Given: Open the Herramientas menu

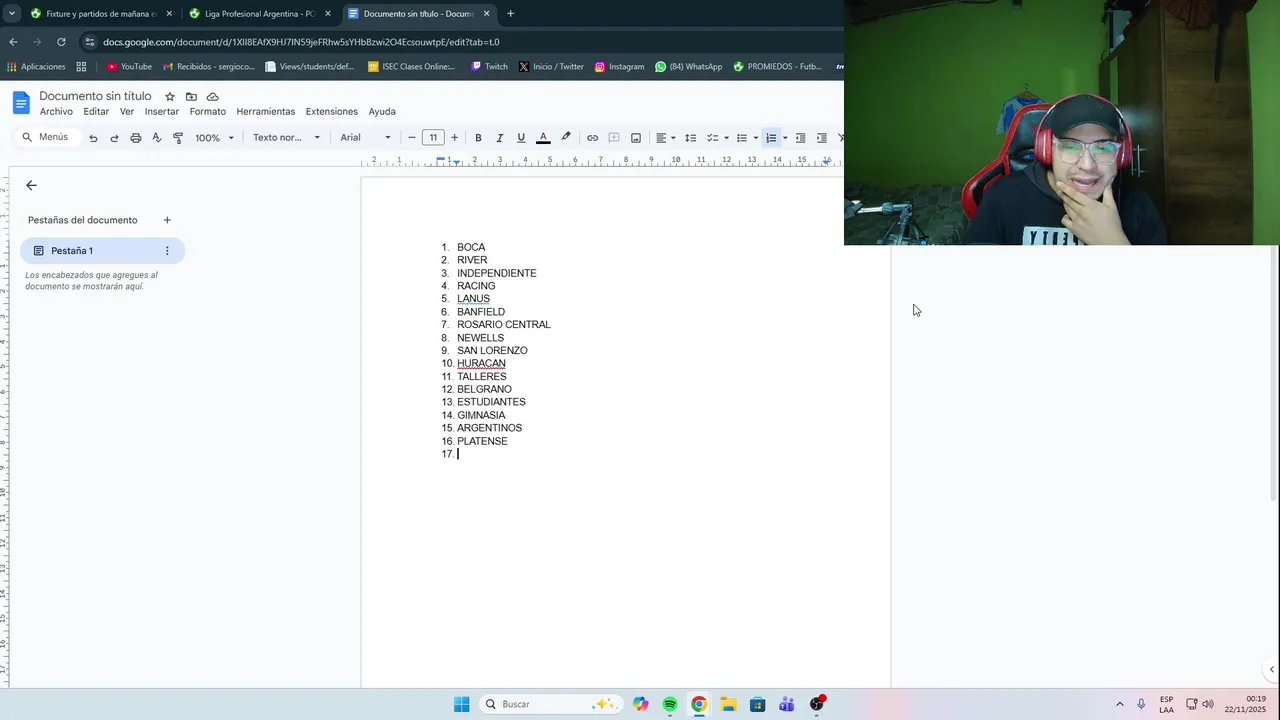Looking at the screenshot, I should pyautogui.click(x=266, y=112).
